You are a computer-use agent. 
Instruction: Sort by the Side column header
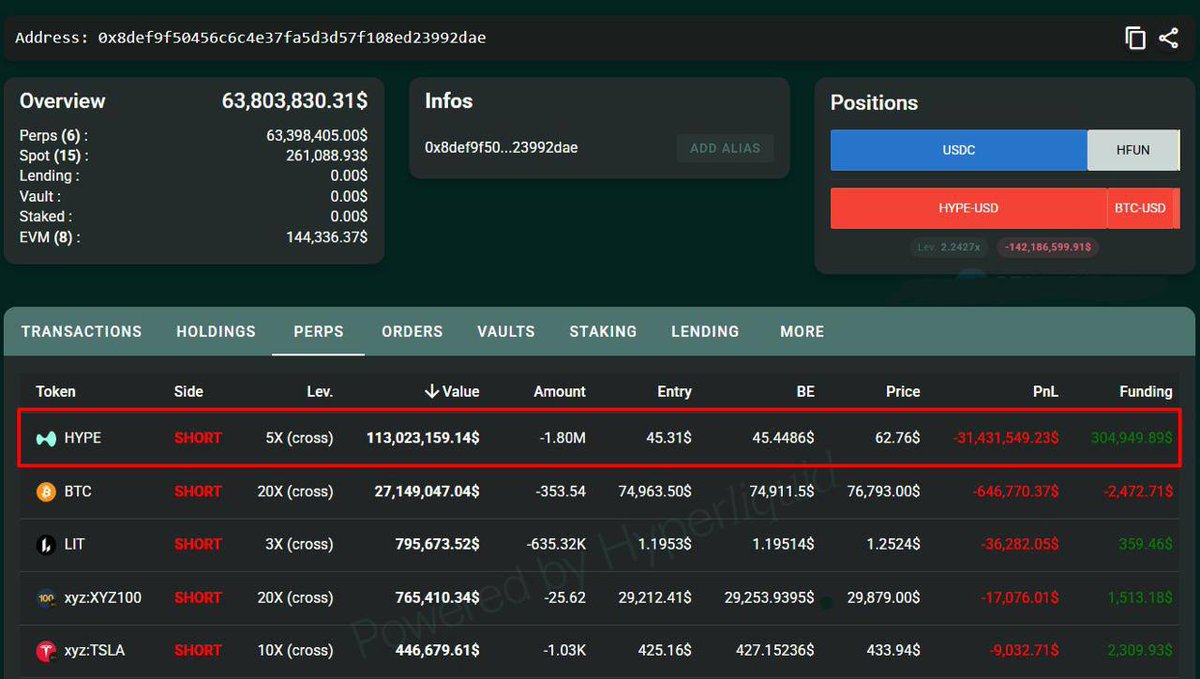188,391
